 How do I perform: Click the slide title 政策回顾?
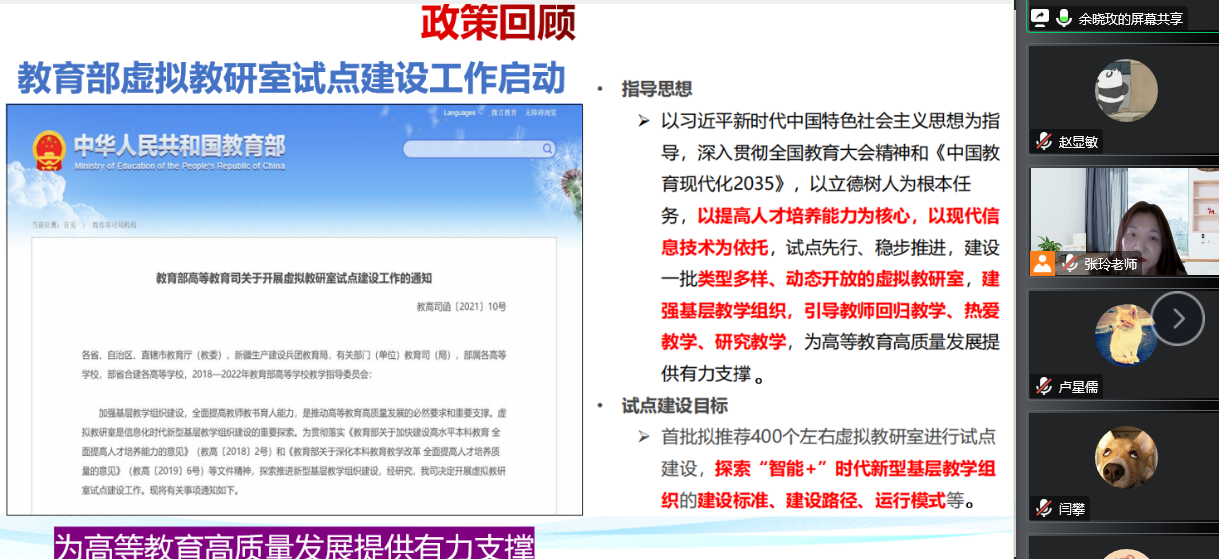pyautogui.click(x=497, y=23)
